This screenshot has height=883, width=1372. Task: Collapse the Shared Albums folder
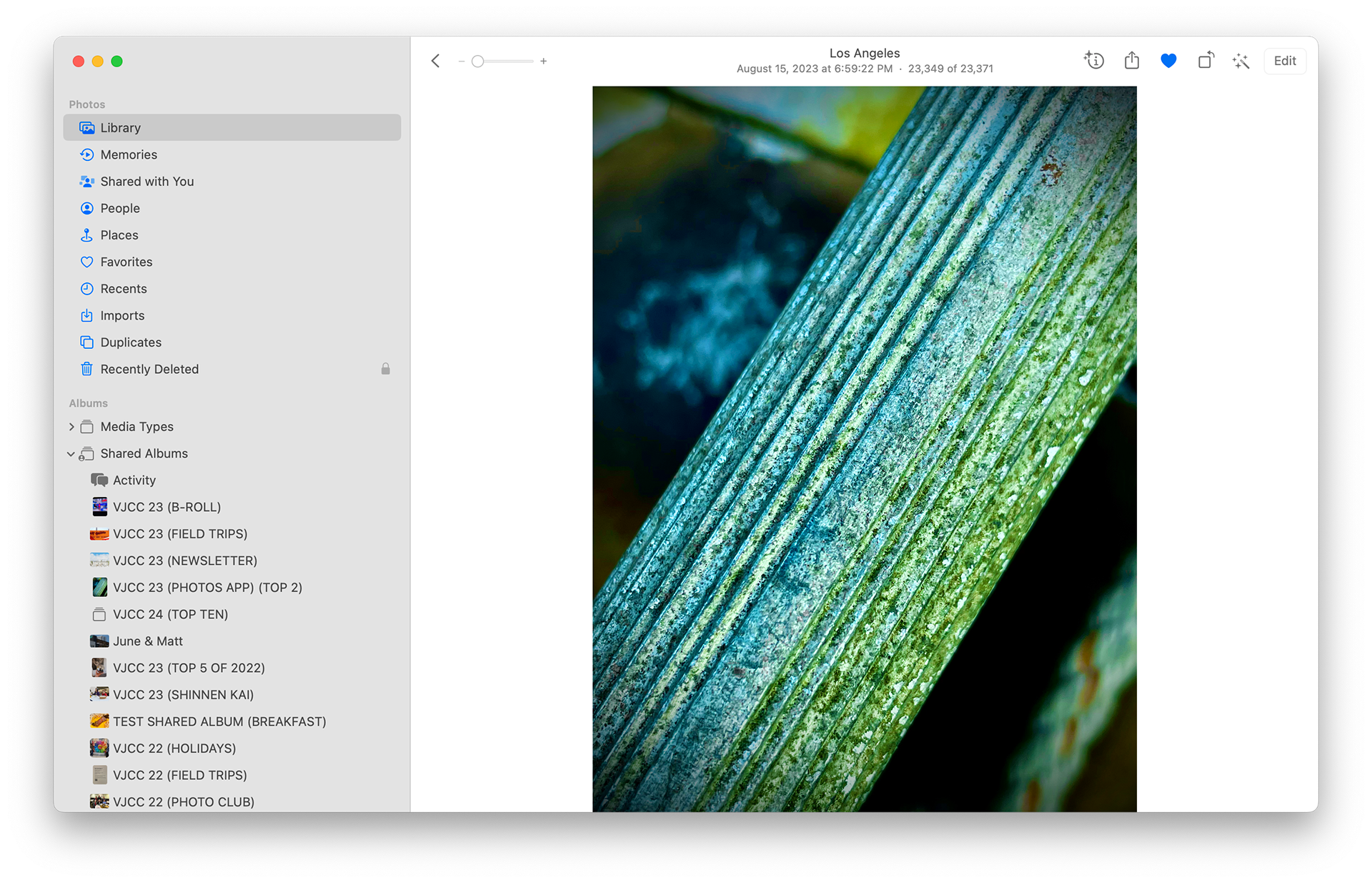(x=71, y=454)
